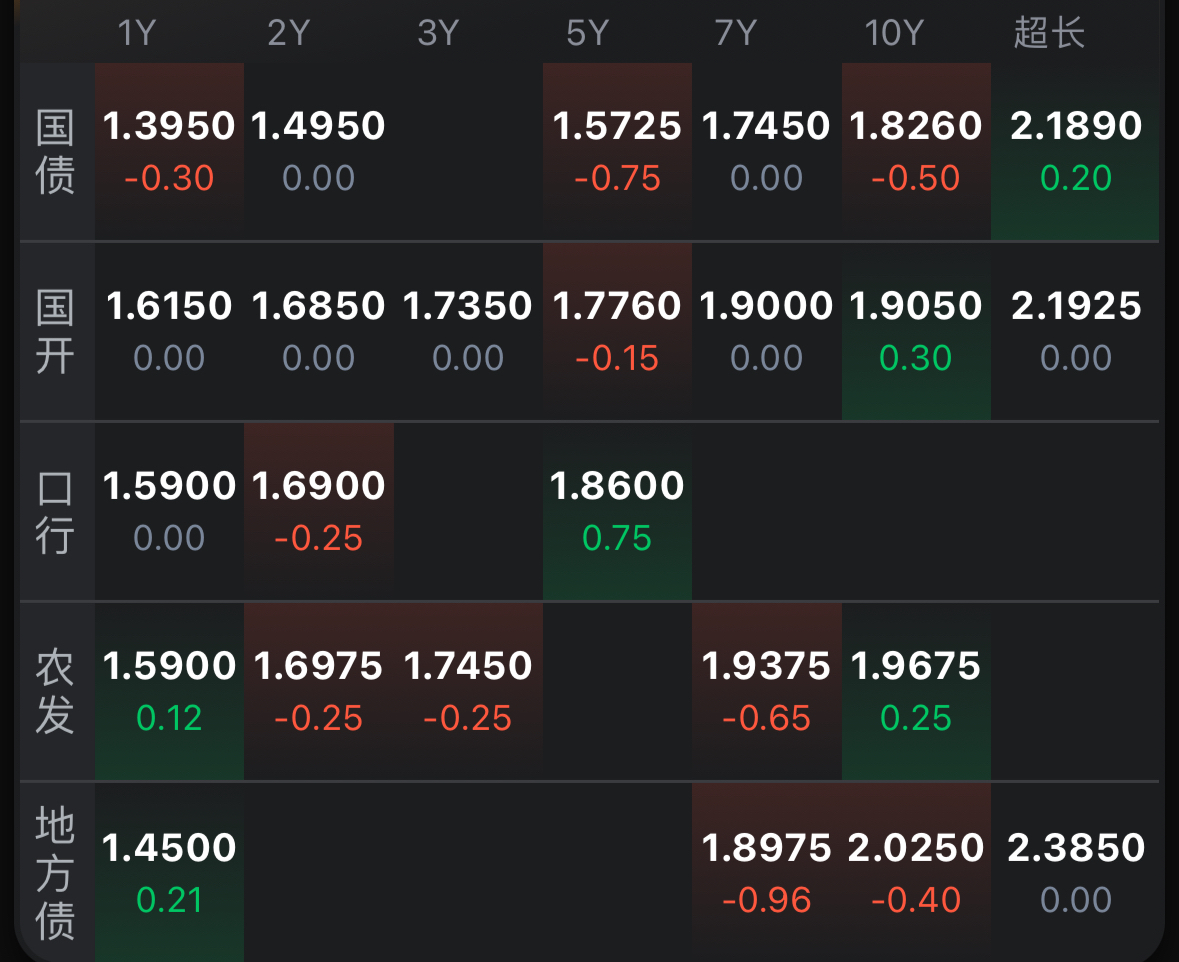Click the 国债 row label
Viewport: 1179px width, 962px height.
tap(56, 152)
